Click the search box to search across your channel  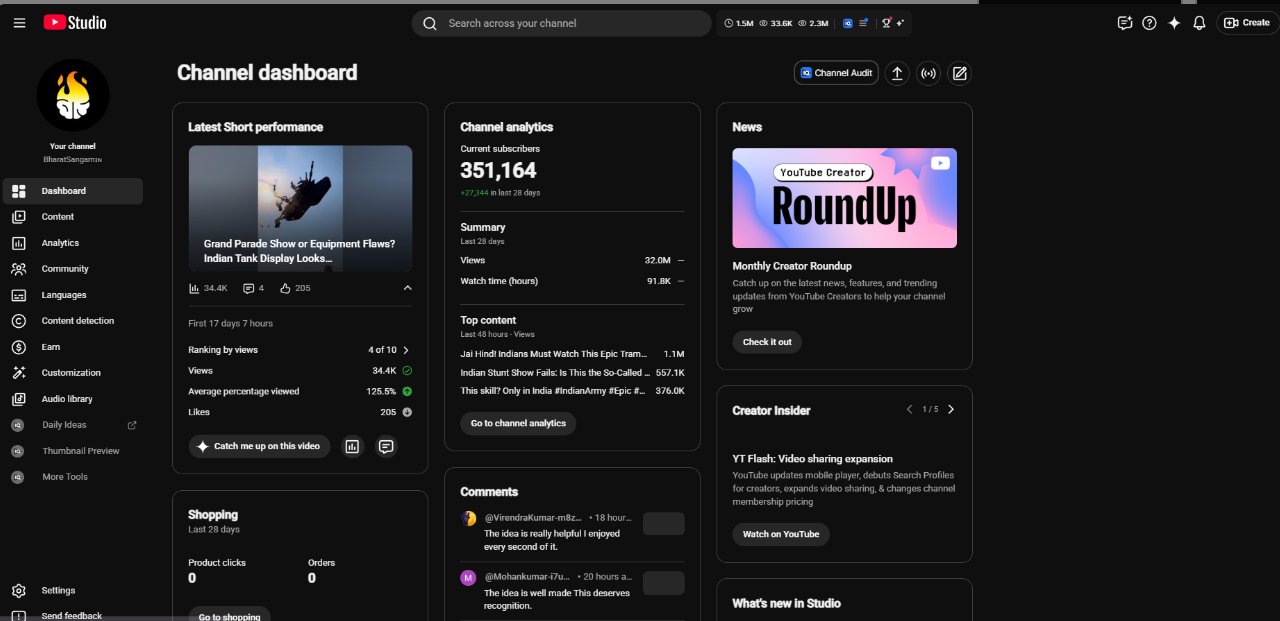point(562,23)
